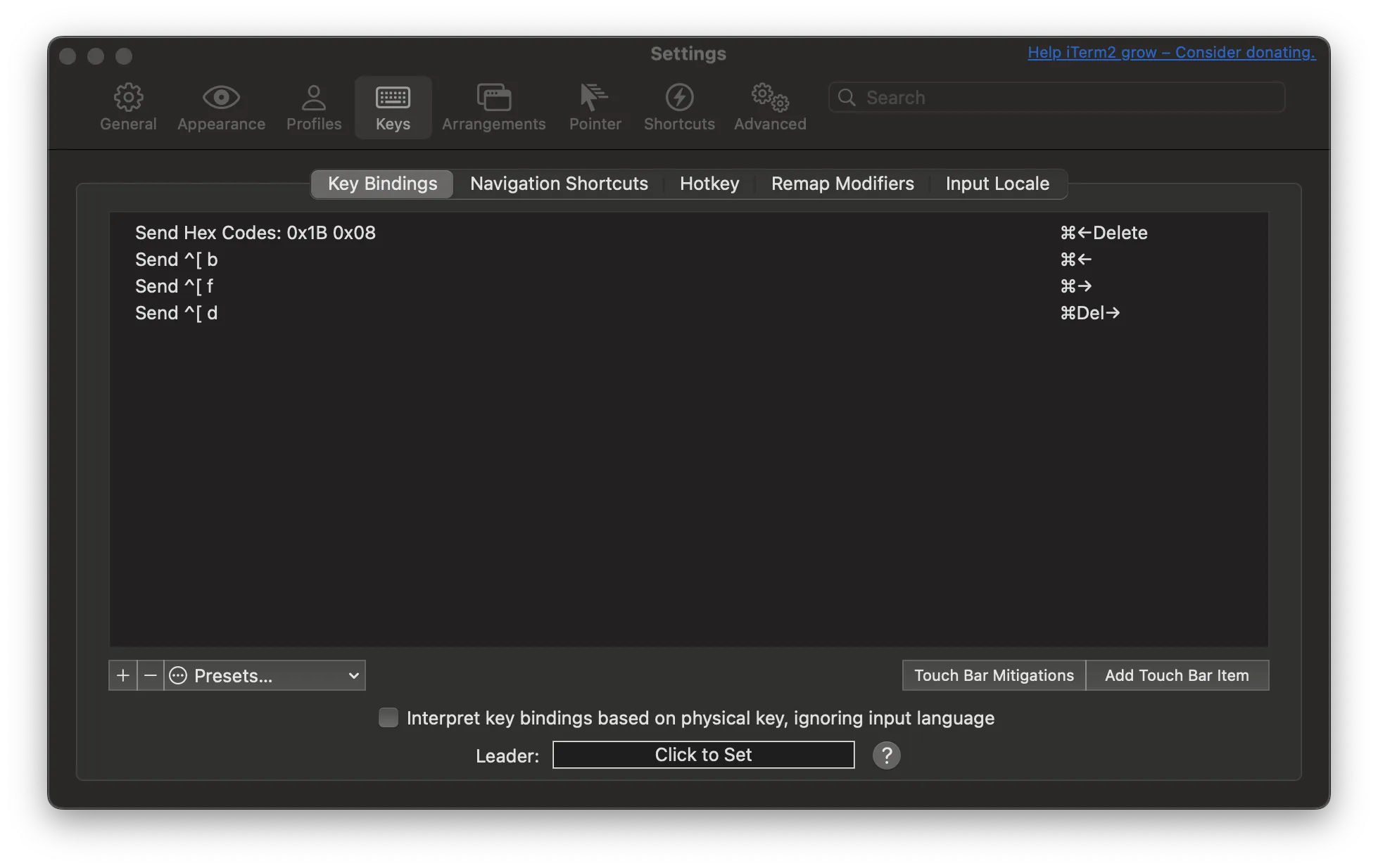Image resolution: width=1378 pixels, height=868 pixels.
Task: Open the Hotkey tab
Action: point(709,184)
